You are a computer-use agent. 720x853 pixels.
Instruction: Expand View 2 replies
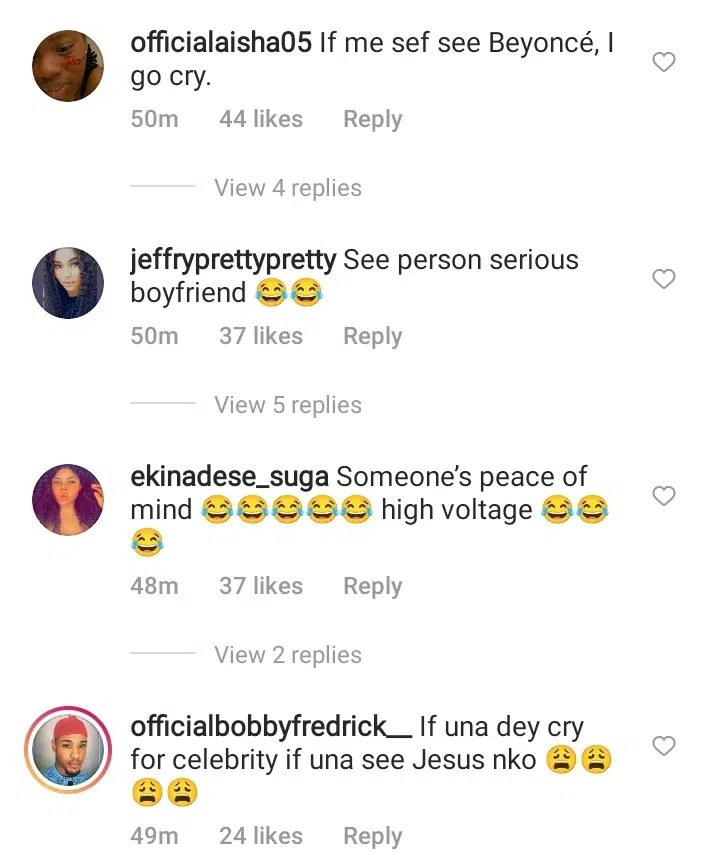click(288, 655)
